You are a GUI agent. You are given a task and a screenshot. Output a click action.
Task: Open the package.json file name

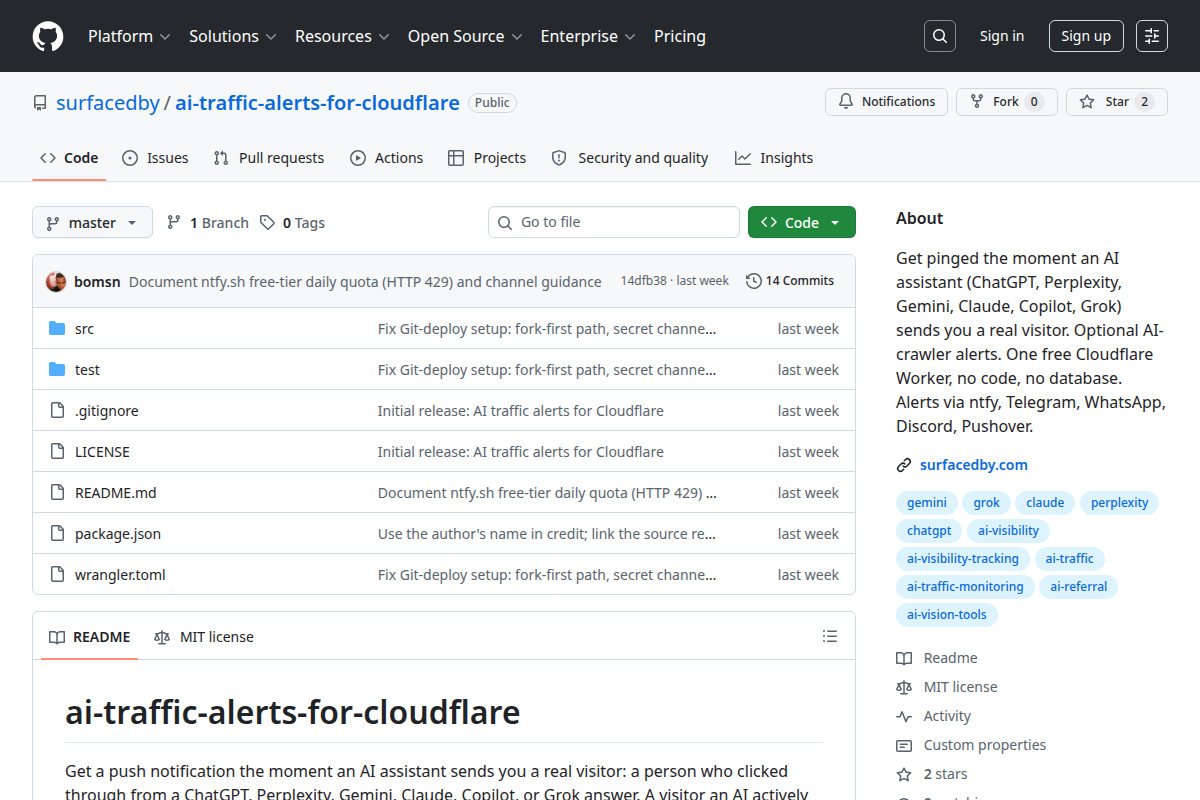click(x=118, y=534)
